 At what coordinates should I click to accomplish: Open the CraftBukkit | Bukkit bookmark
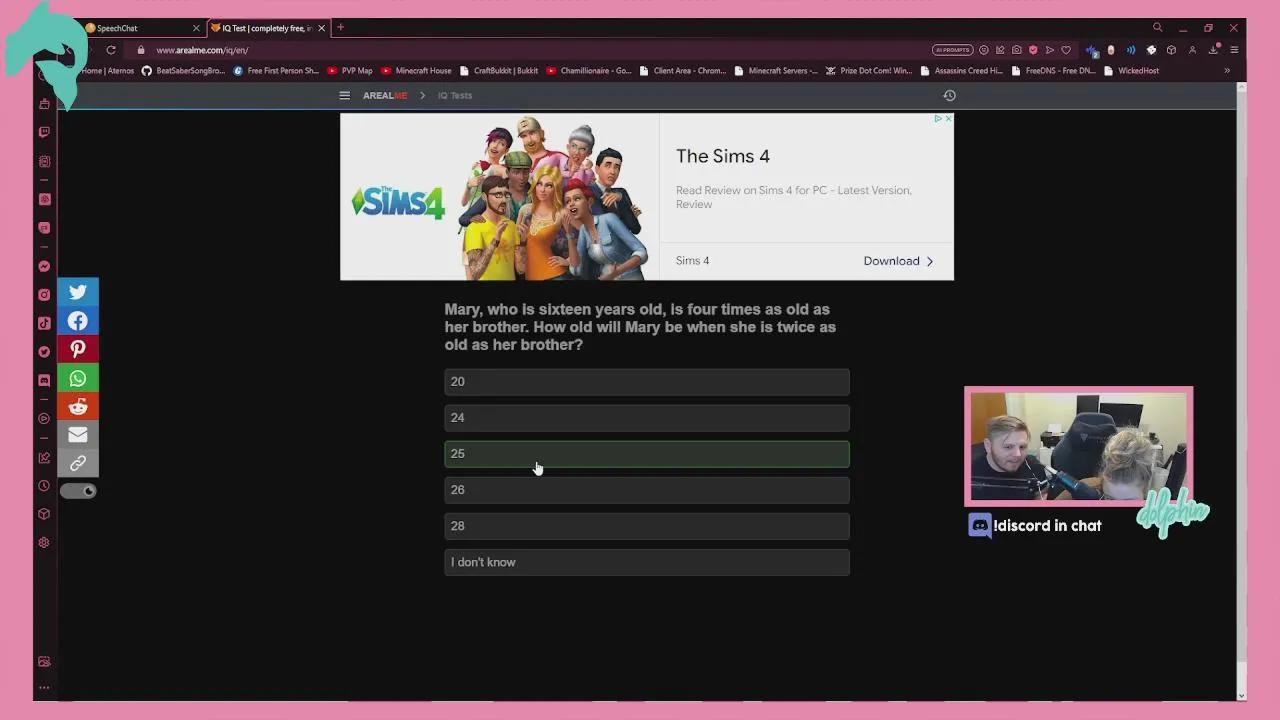498,71
